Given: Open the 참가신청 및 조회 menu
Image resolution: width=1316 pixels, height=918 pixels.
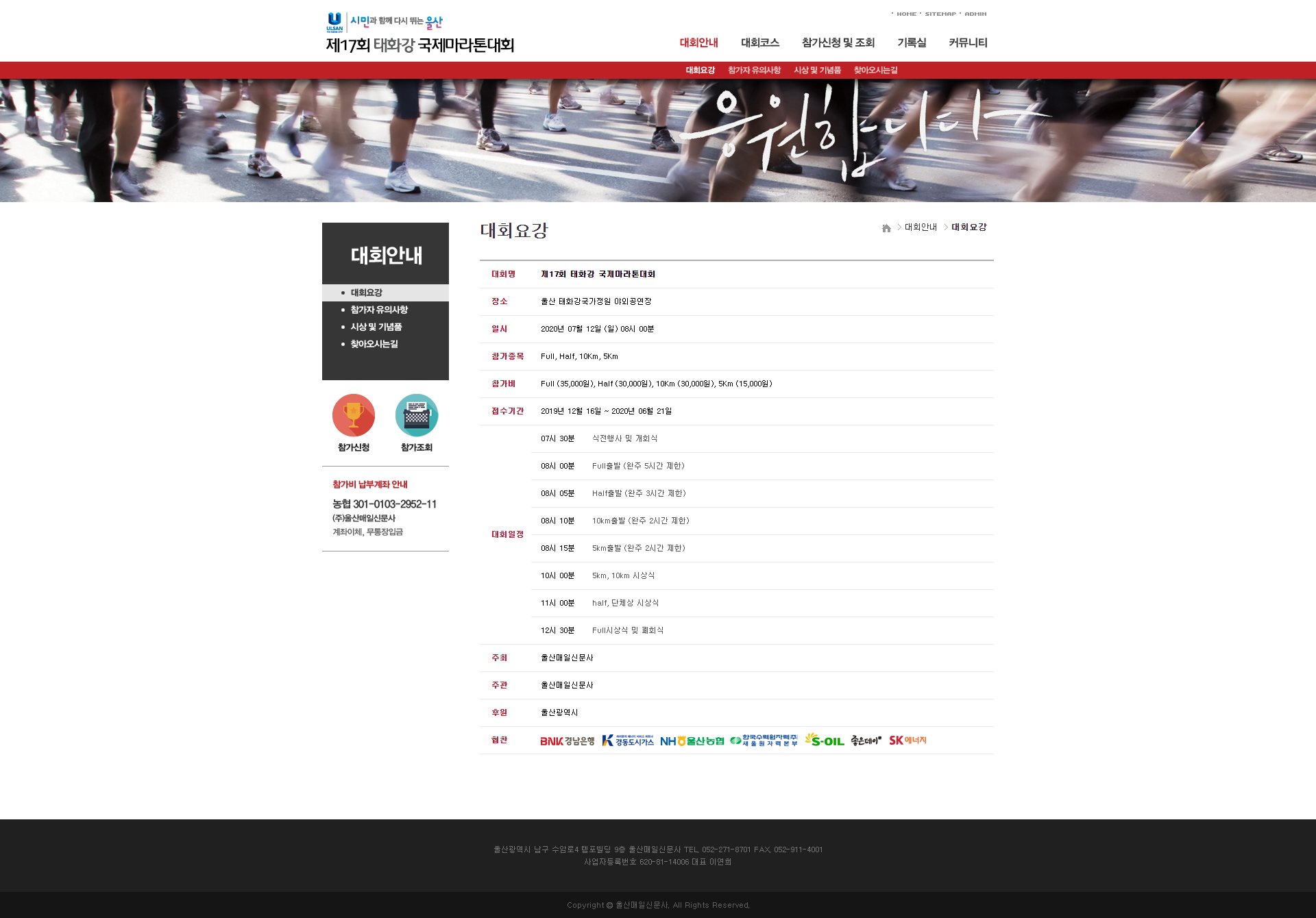Looking at the screenshot, I should [x=838, y=42].
